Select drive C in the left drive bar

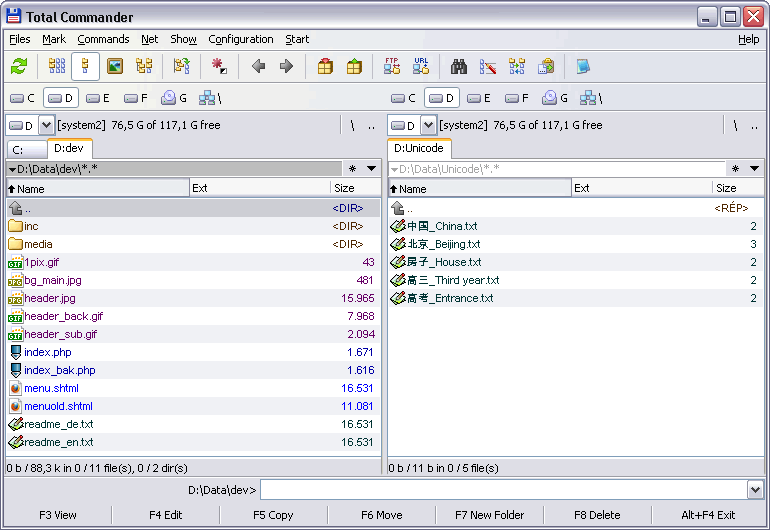(x=22, y=98)
